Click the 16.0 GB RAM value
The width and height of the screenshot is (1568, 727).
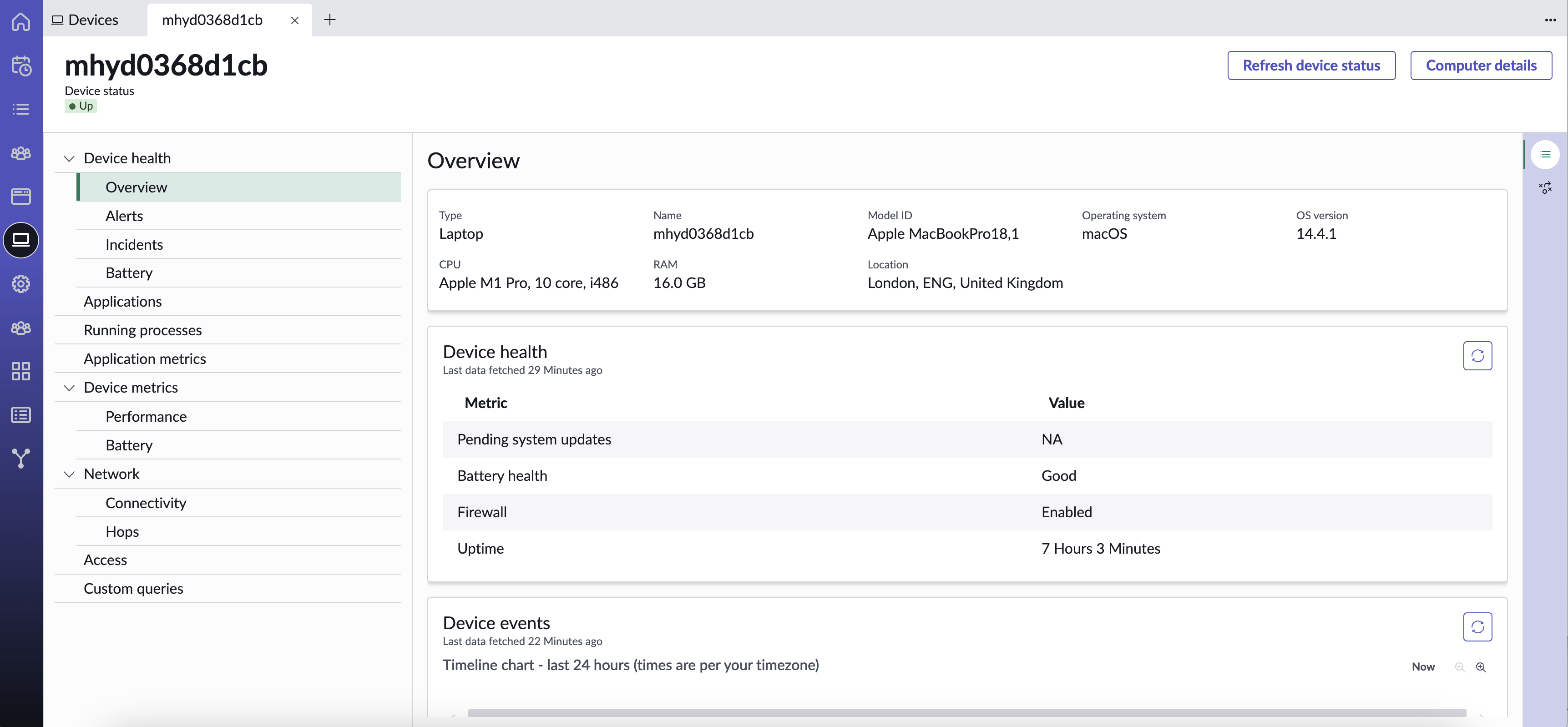(679, 283)
